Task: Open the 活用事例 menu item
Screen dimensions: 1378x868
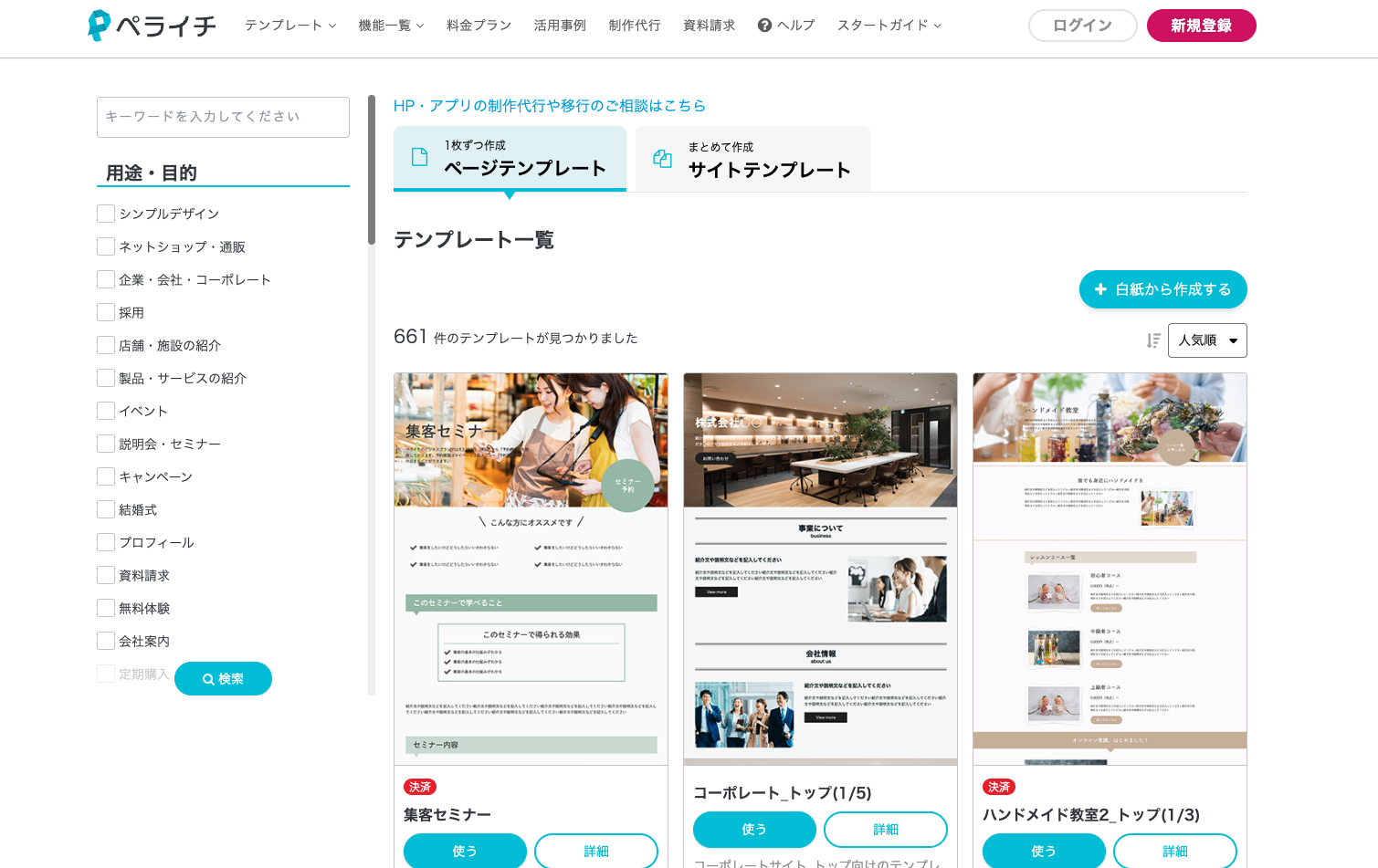Action: tap(560, 26)
